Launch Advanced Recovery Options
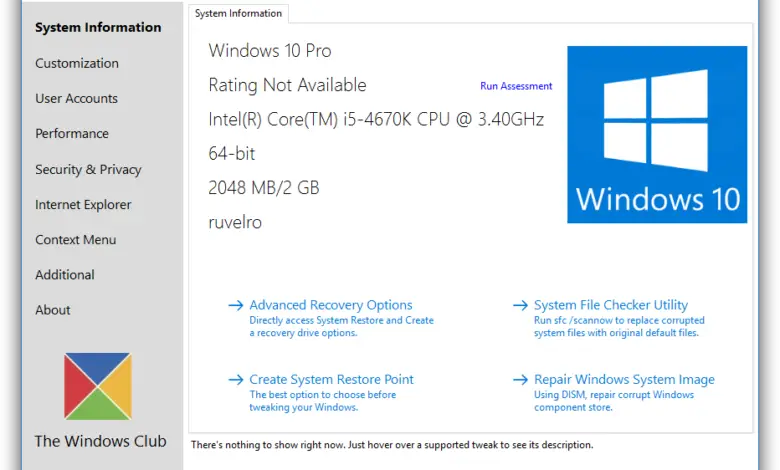This screenshot has width=780, height=470. click(x=331, y=305)
